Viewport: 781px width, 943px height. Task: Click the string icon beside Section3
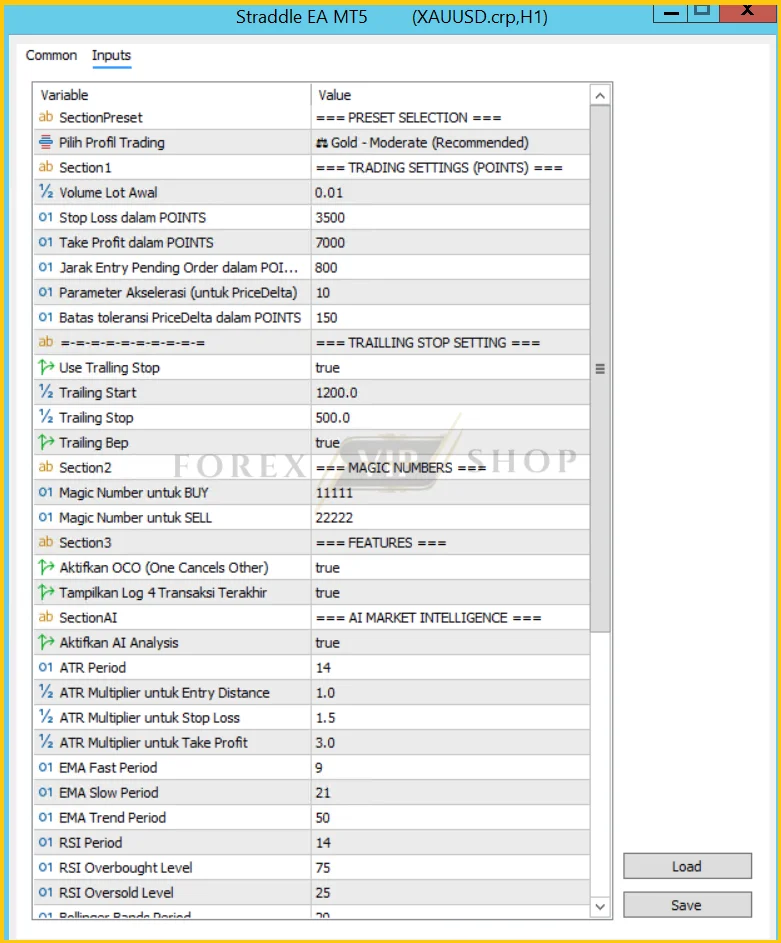click(46, 542)
